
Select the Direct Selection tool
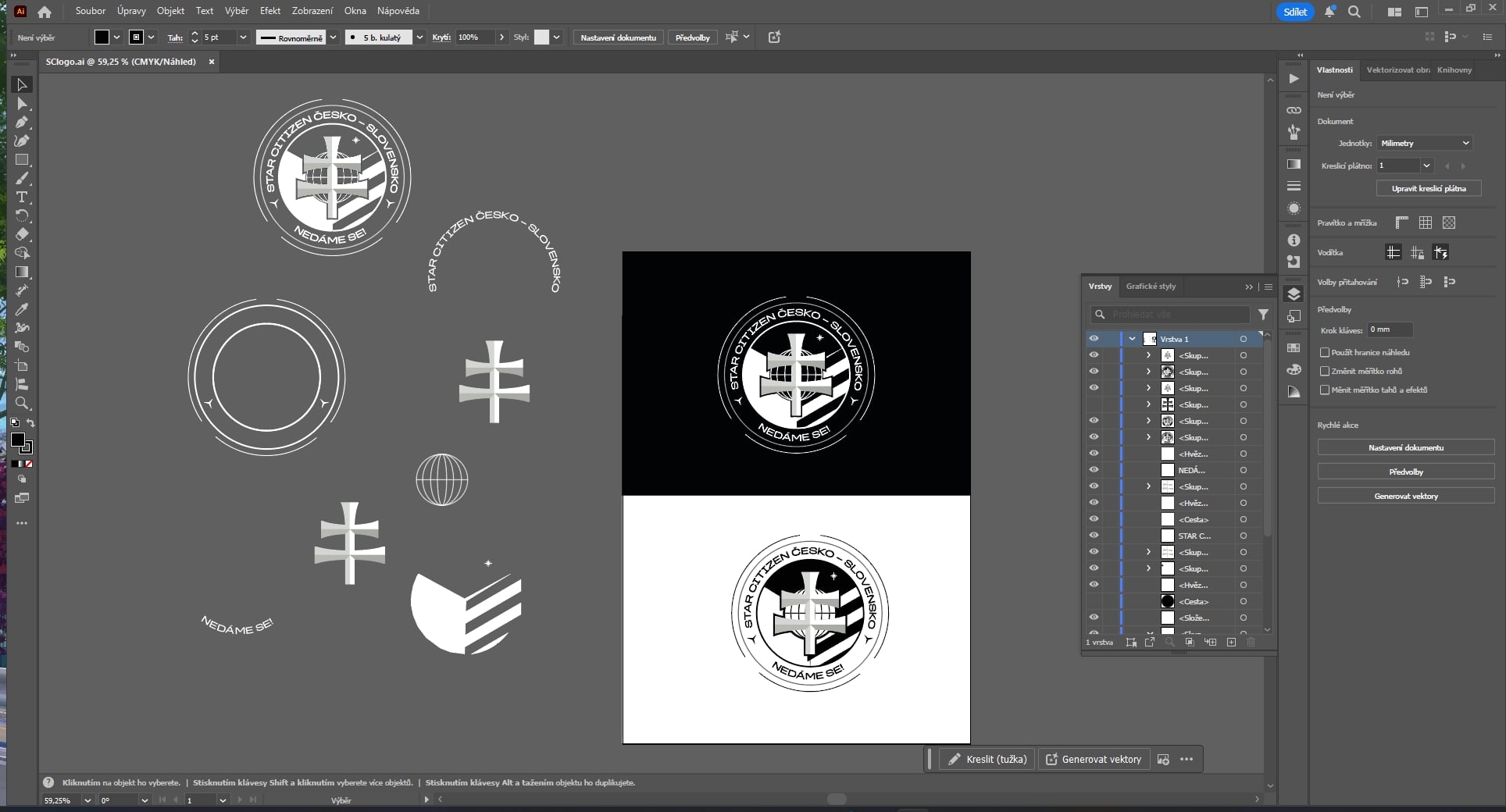pyautogui.click(x=22, y=104)
